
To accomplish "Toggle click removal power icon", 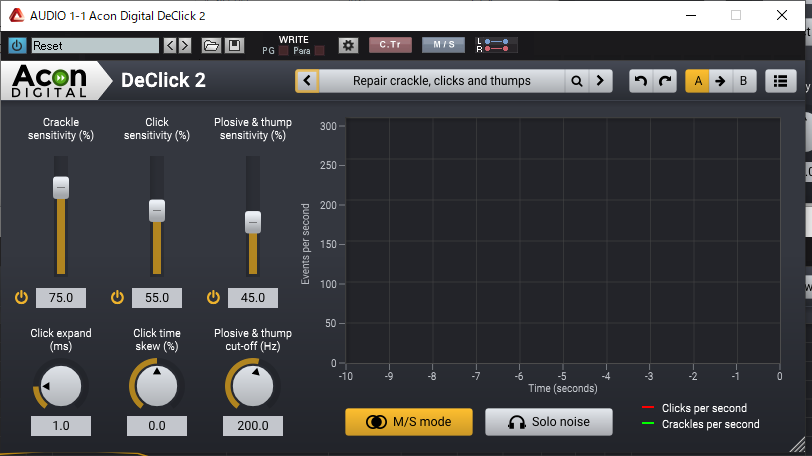I will click(x=117, y=298).
